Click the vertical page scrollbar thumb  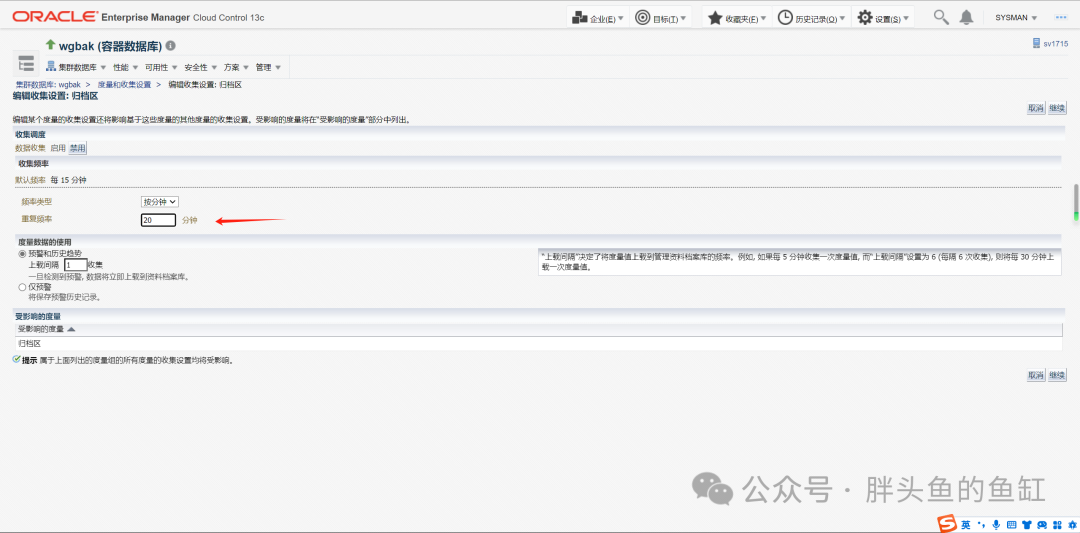(x=1075, y=202)
